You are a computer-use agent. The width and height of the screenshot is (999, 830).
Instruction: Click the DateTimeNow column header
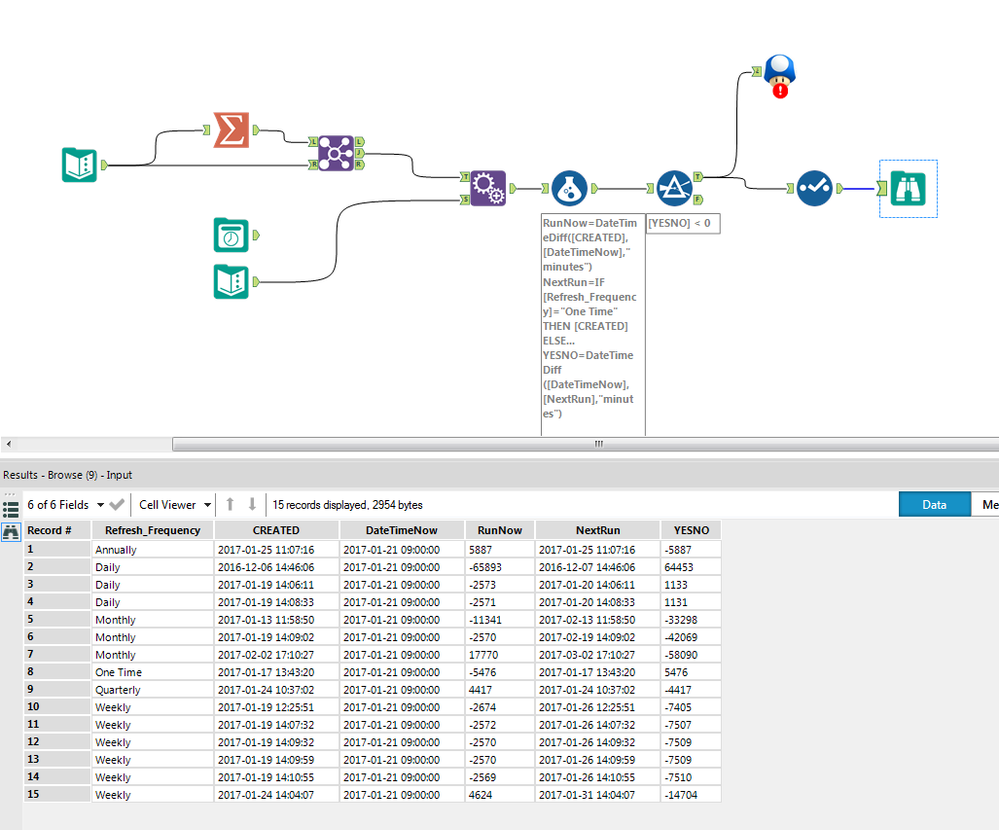tap(401, 530)
